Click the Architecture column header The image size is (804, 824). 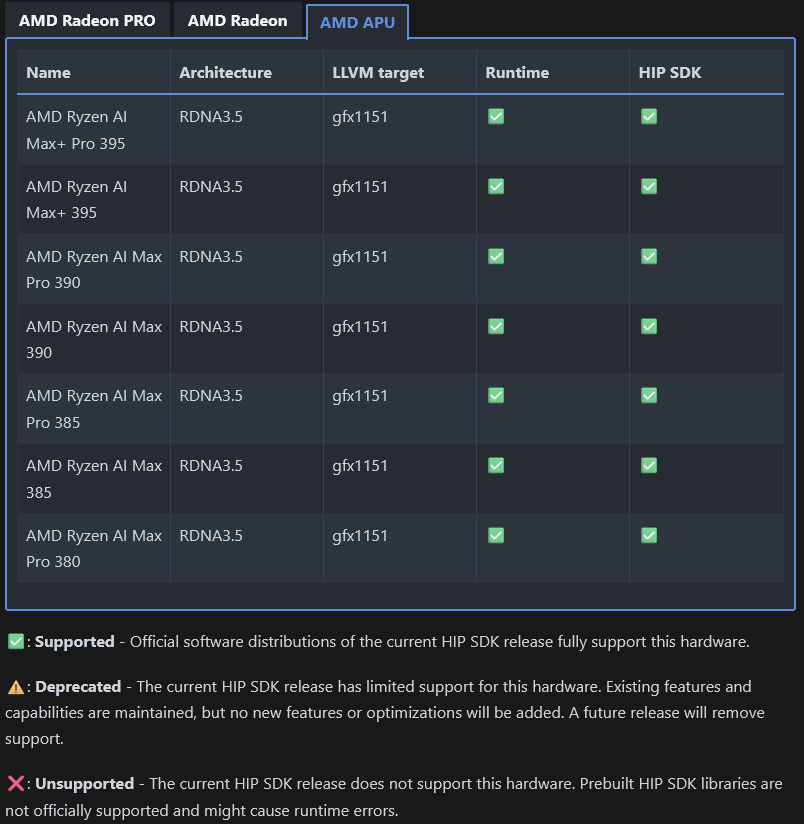tap(225, 73)
